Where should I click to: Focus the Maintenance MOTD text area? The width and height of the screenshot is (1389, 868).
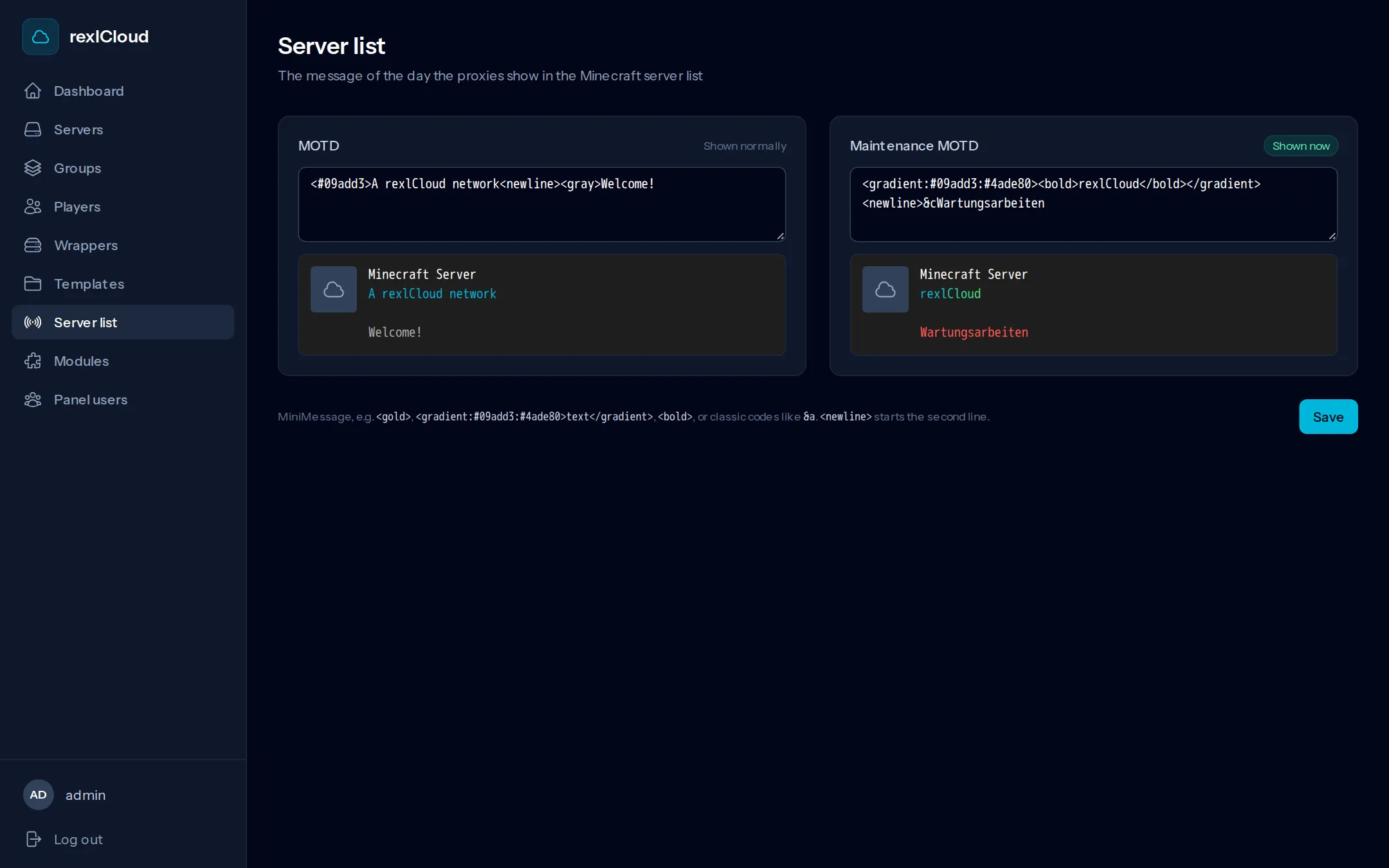click(x=1094, y=204)
